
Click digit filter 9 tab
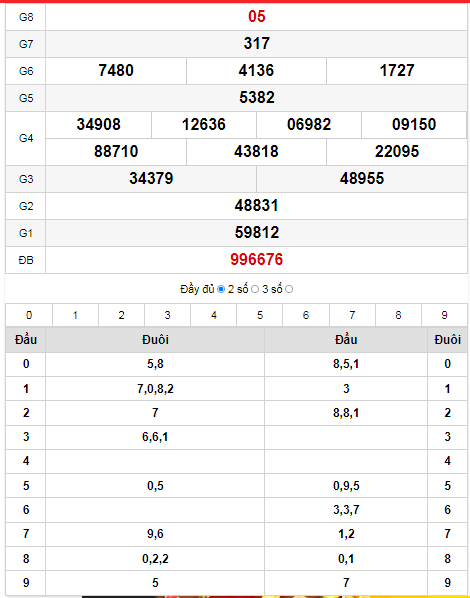[444, 315]
